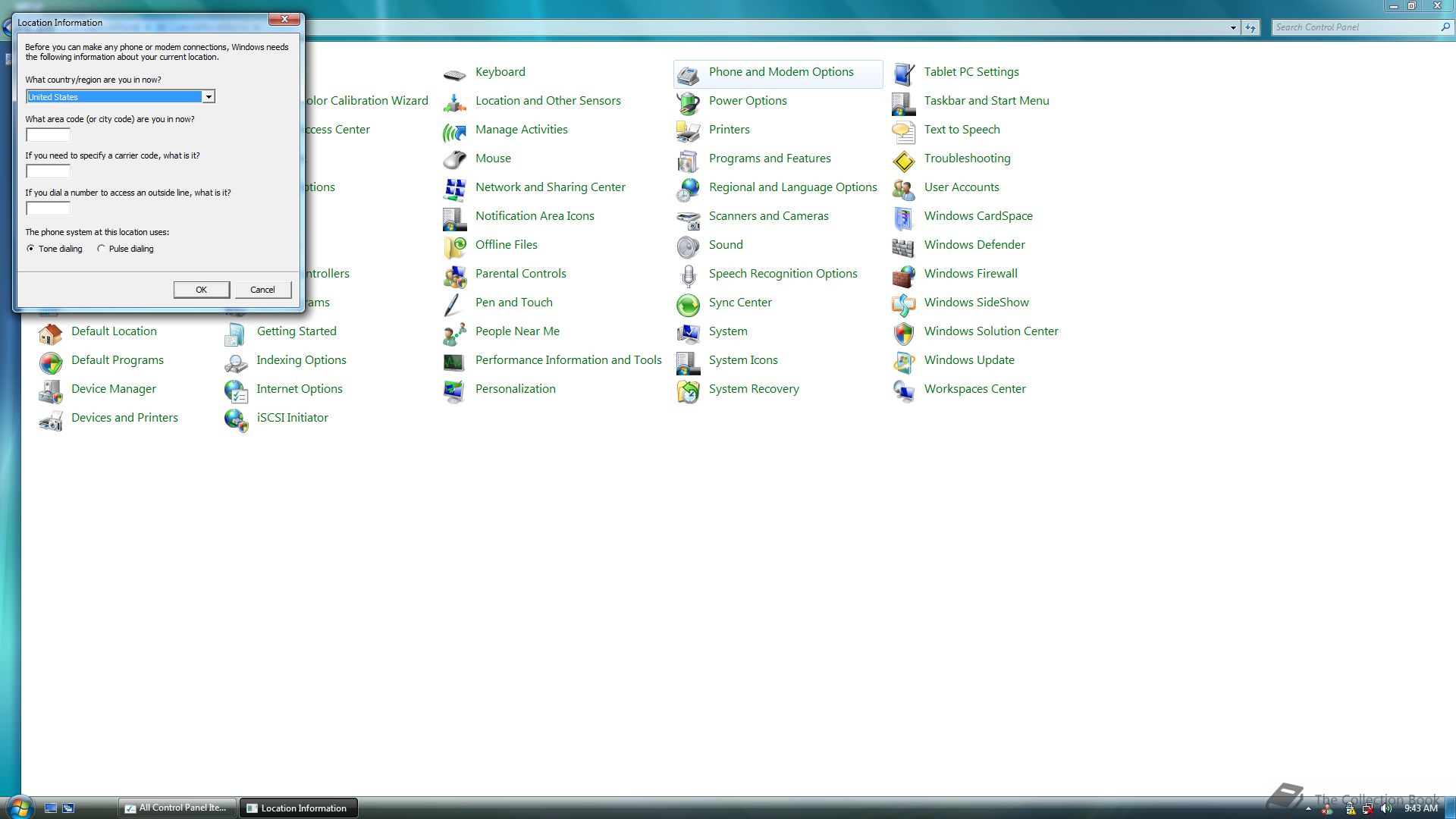The image size is (1456, 819).
Task: Select the Pulse dialing radio button
Action: pyautogui.click(x=101, y=249)
